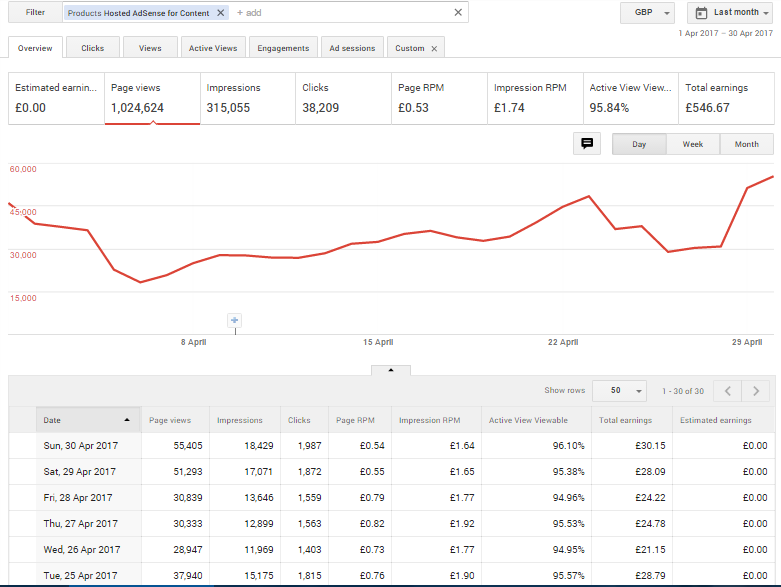Remove the Hosted AdSense for Content filter chip

220,13
